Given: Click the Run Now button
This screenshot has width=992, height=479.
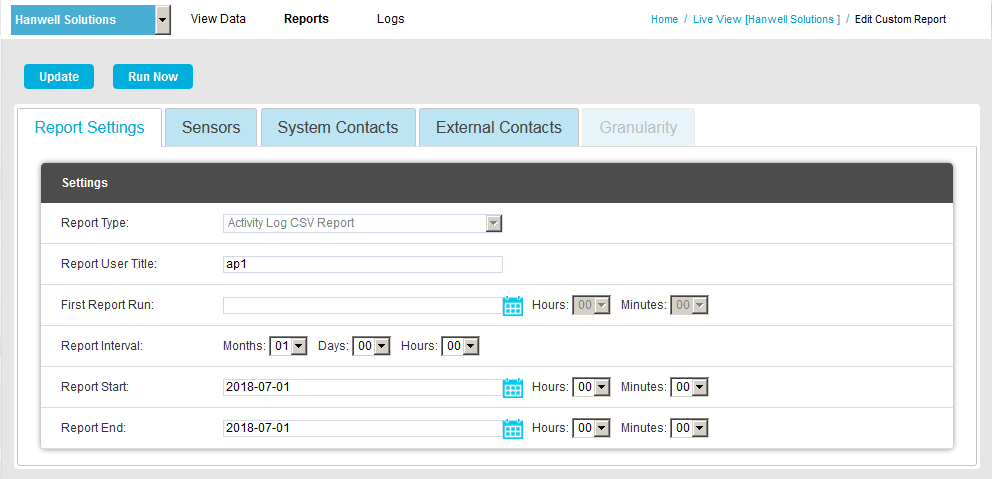Looking at the screenshot, I should 153,77.
